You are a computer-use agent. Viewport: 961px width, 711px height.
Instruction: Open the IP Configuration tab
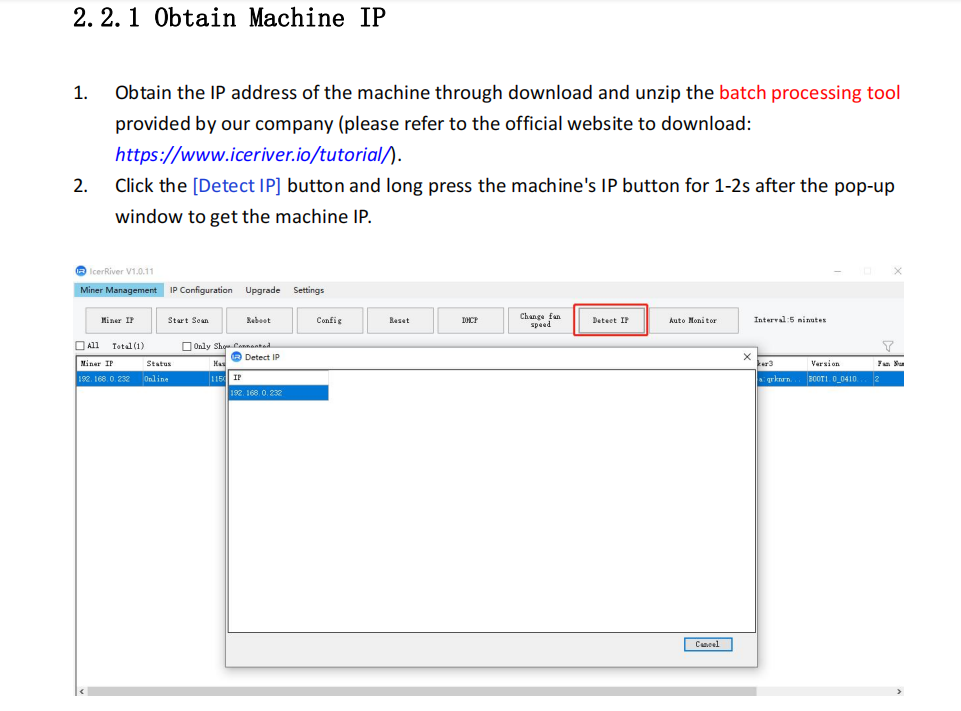tap(201, 290)
